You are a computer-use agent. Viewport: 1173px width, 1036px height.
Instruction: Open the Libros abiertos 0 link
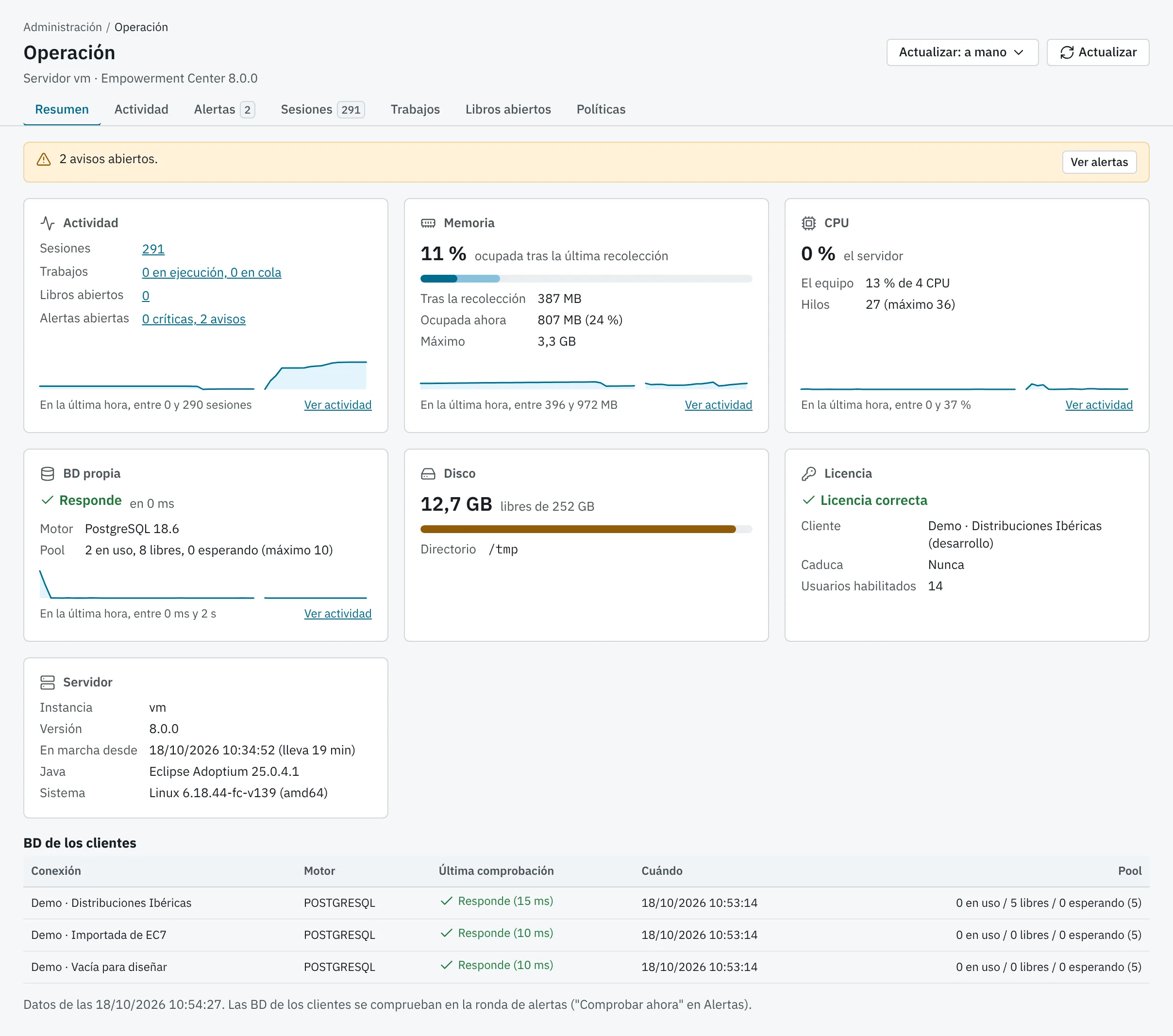point(146,296)
